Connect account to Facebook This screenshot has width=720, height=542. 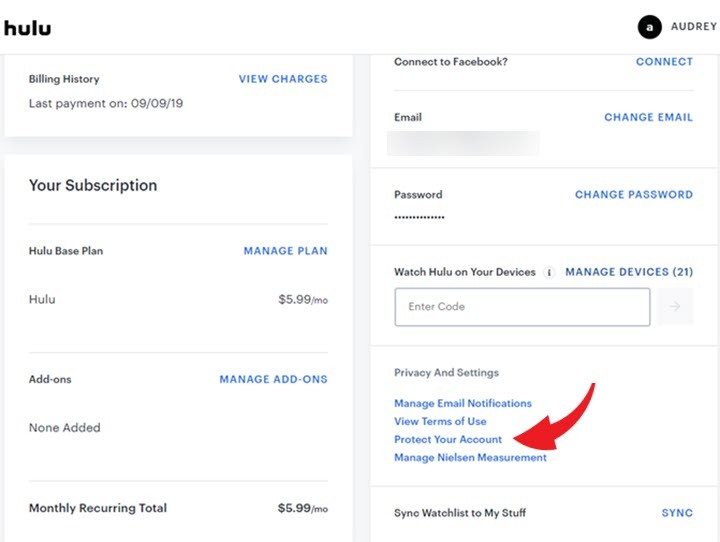tap(664, 62)
